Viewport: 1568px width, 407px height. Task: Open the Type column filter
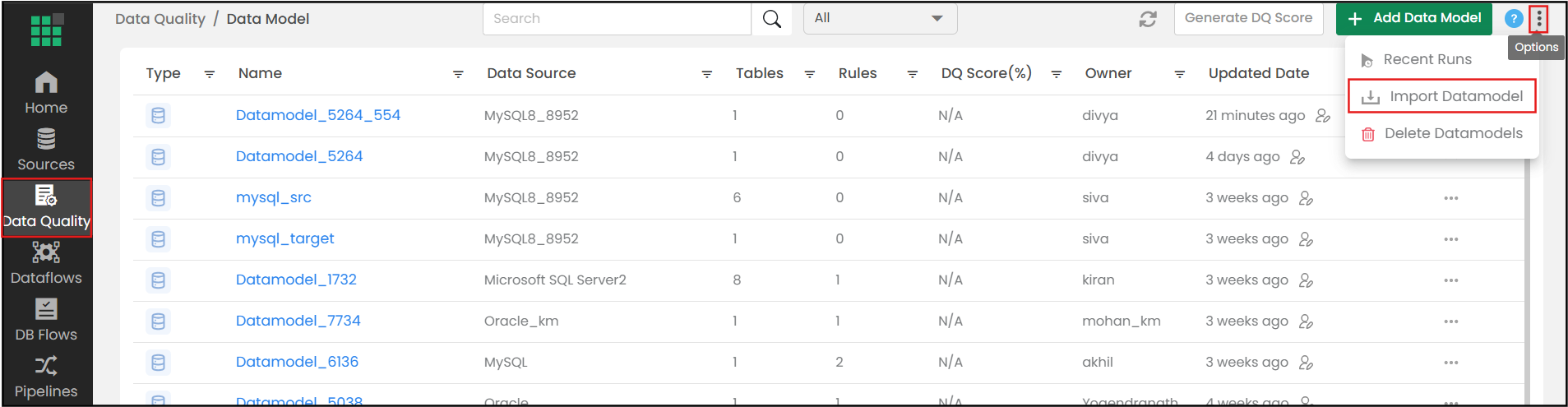[210, 74]
